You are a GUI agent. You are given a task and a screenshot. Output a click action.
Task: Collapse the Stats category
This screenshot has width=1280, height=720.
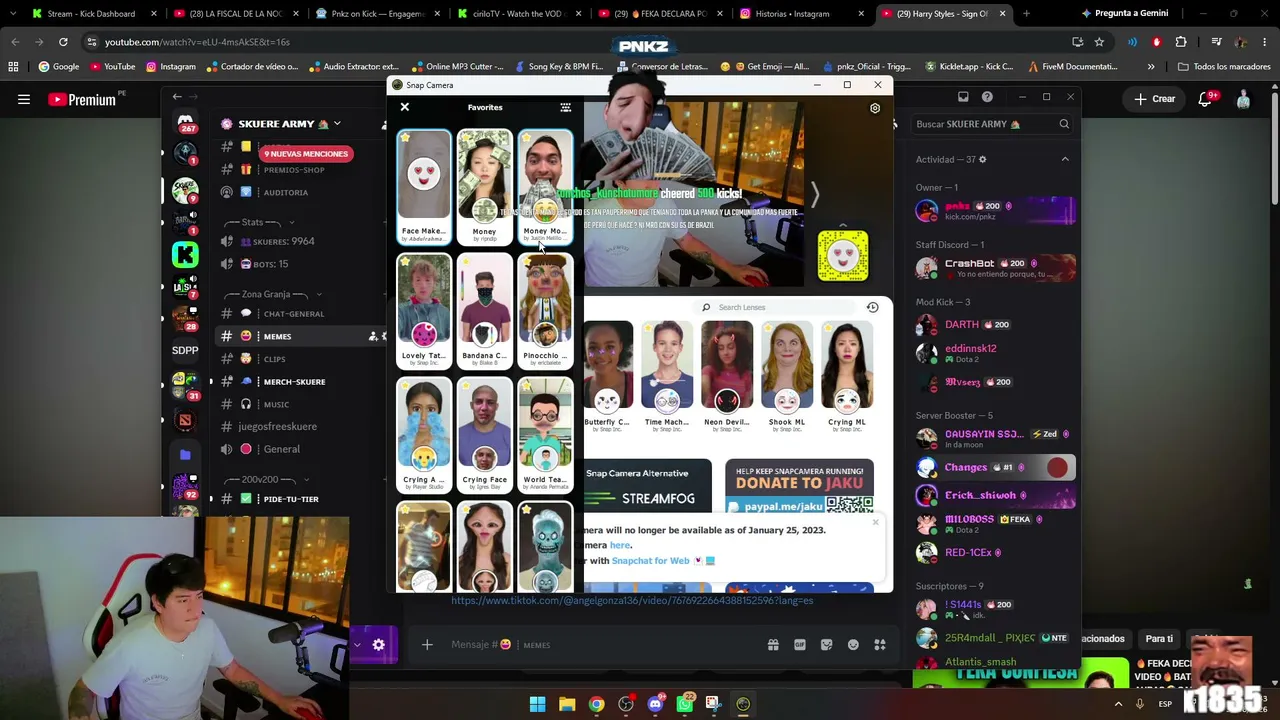point(261,222)
